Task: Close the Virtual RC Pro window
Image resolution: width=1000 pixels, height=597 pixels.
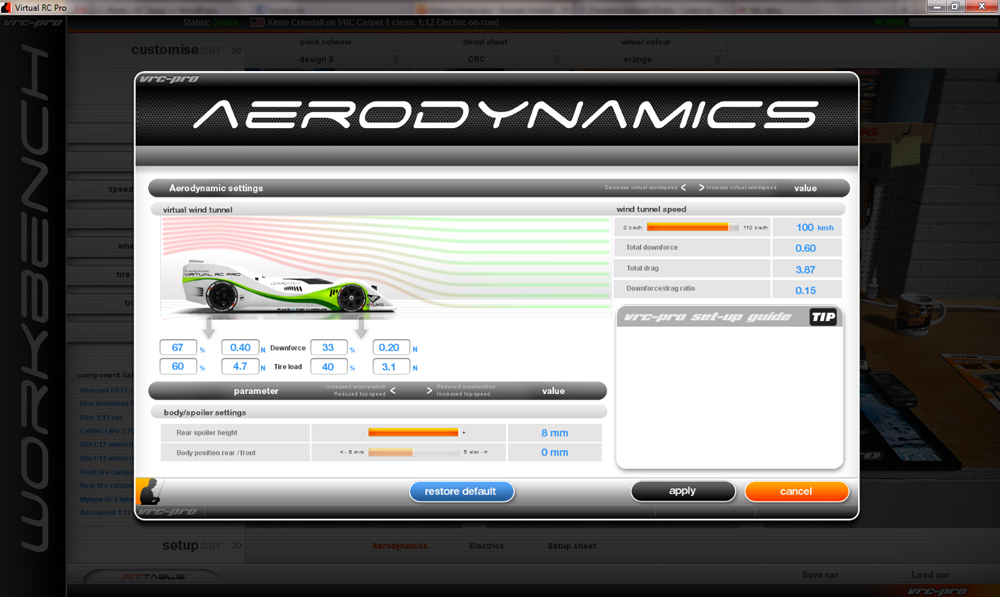Action: (x=982, y=6)
